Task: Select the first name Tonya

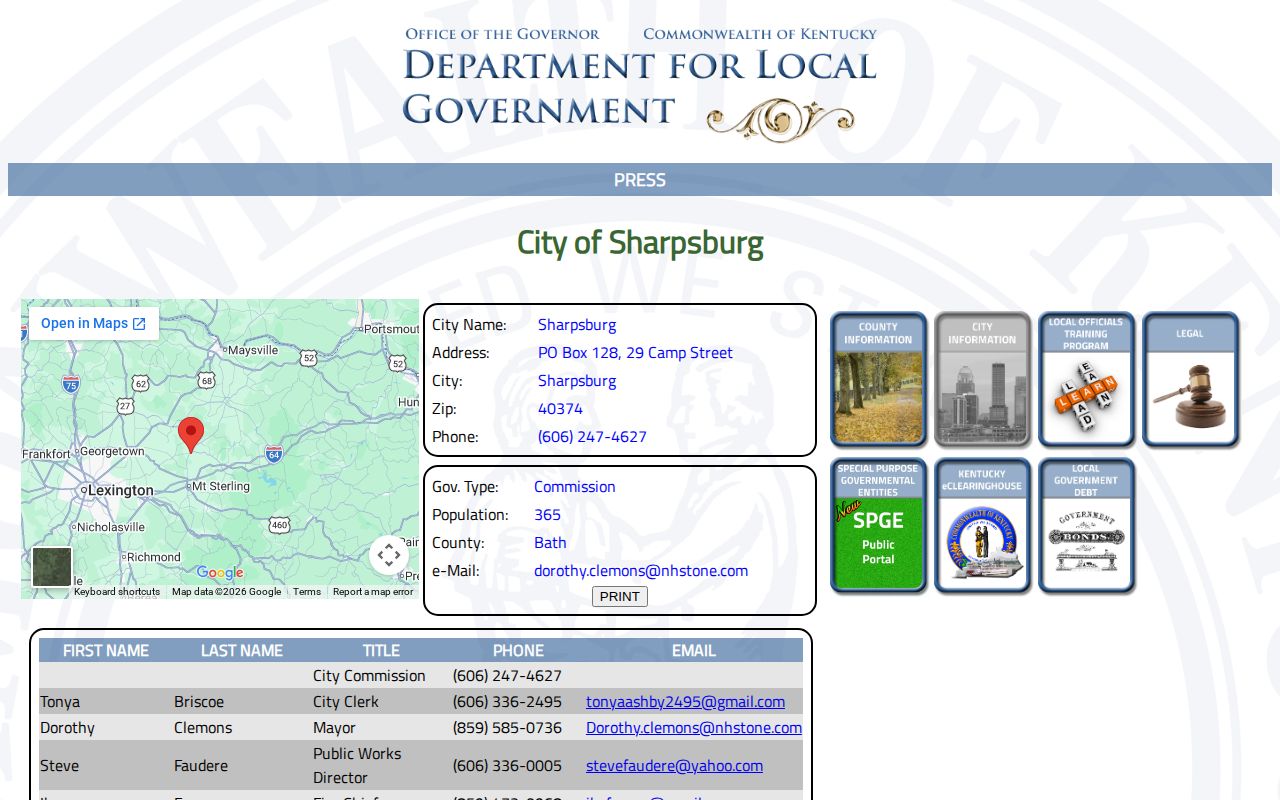Action: (60, 702)
